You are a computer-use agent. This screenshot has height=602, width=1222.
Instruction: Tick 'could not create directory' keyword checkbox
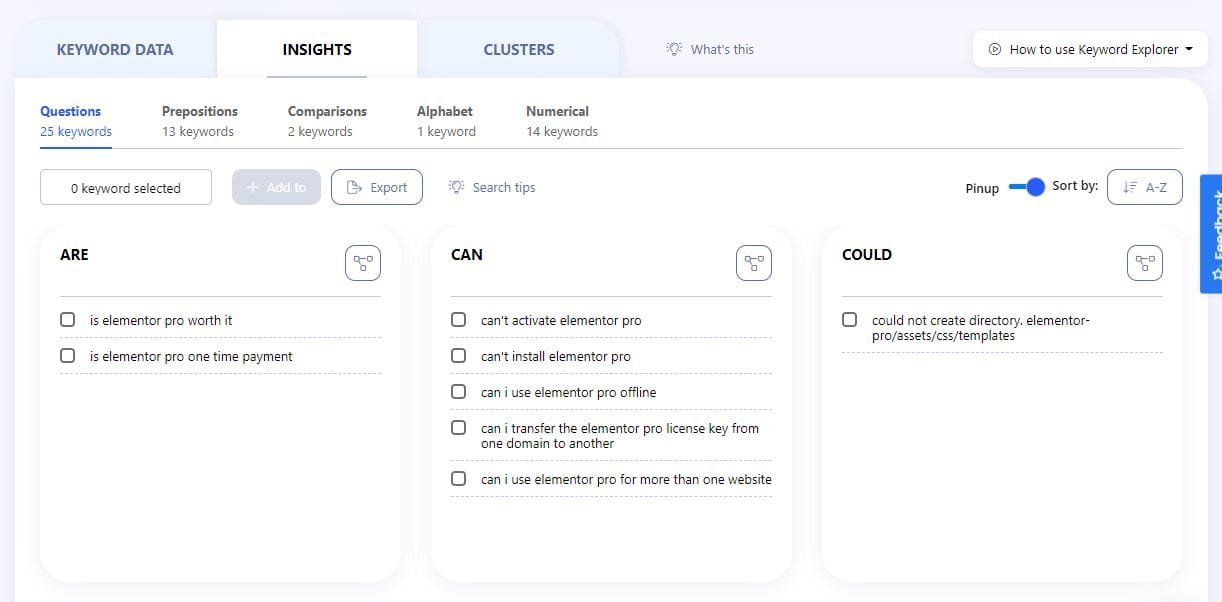pos(849,320)
